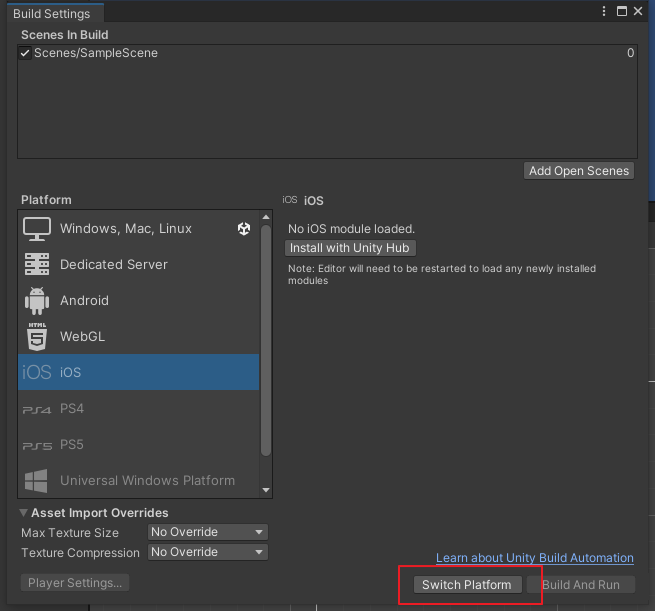Click the Universal Windows Platform logo icon
655x611 pixels.
(36, 481)
